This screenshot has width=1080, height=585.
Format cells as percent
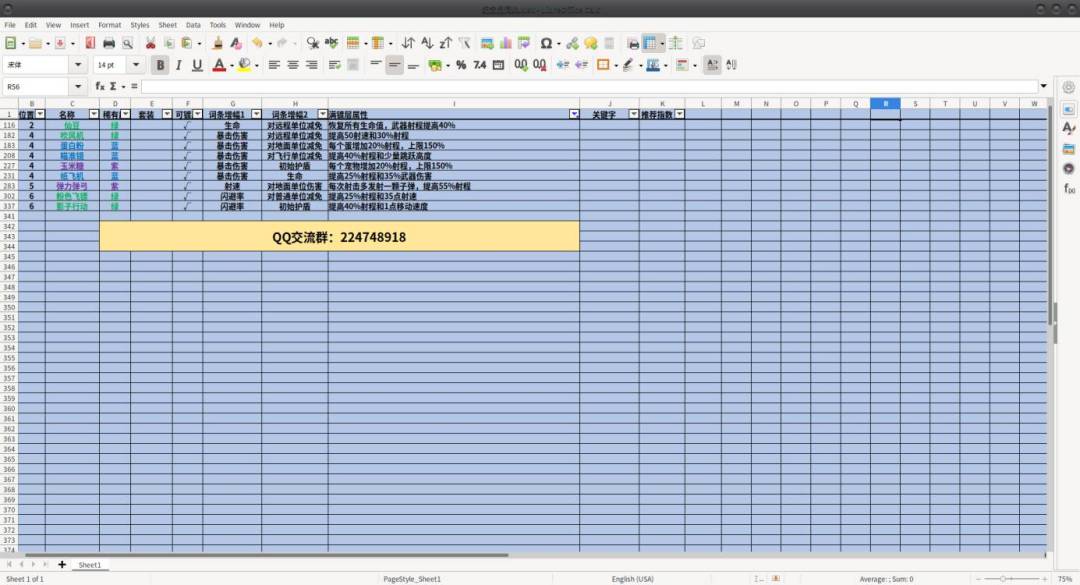[x=461, y=65]
